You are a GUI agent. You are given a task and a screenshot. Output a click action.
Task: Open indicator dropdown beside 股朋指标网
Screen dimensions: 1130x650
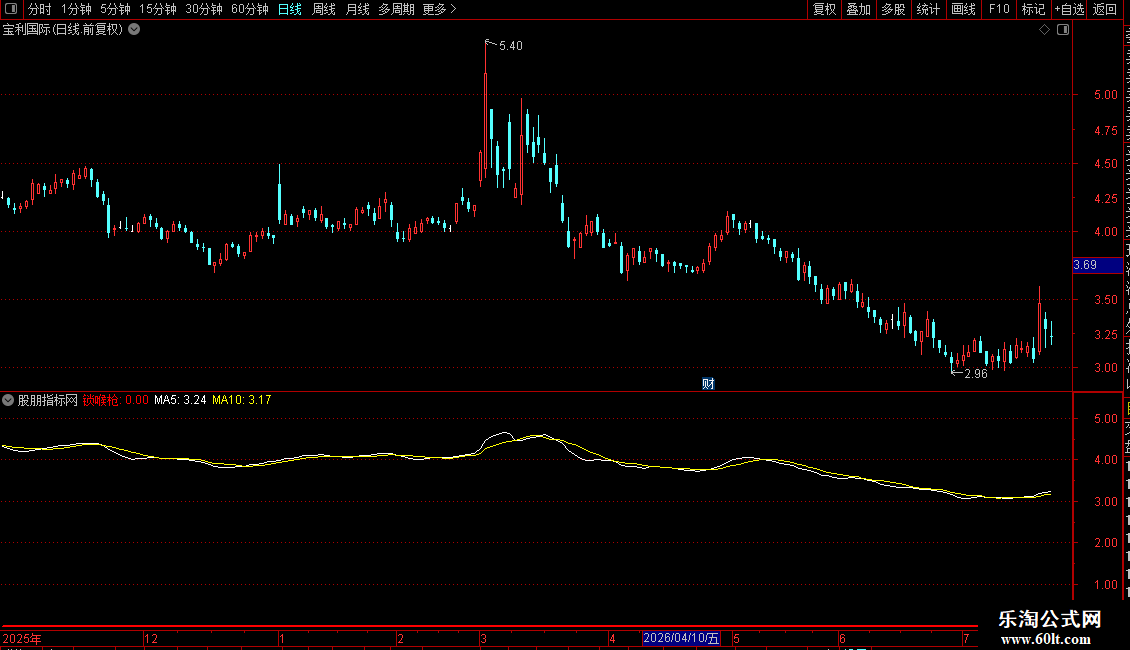(x=8, y=400)
